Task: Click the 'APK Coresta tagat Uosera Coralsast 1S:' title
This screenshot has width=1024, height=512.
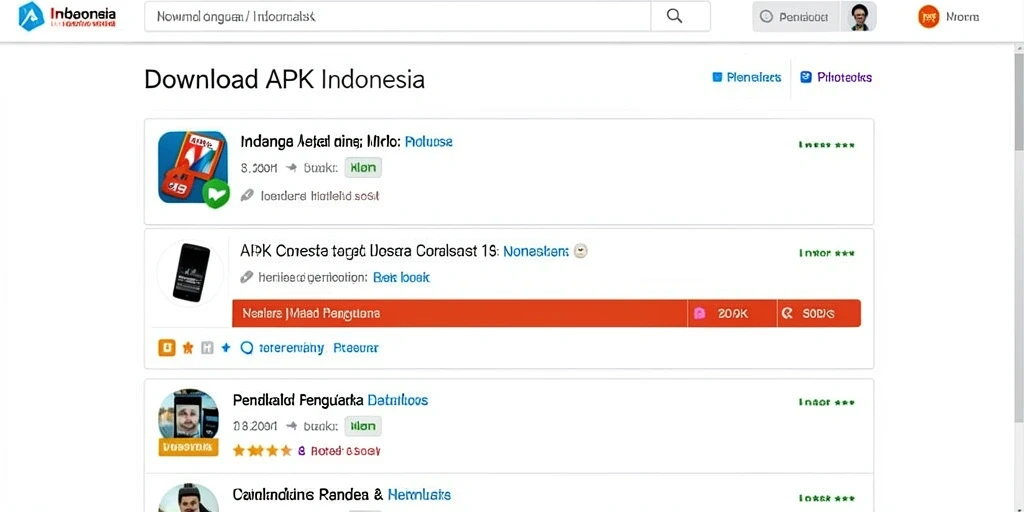Action: pyautogui.click(x=370, y=251)
